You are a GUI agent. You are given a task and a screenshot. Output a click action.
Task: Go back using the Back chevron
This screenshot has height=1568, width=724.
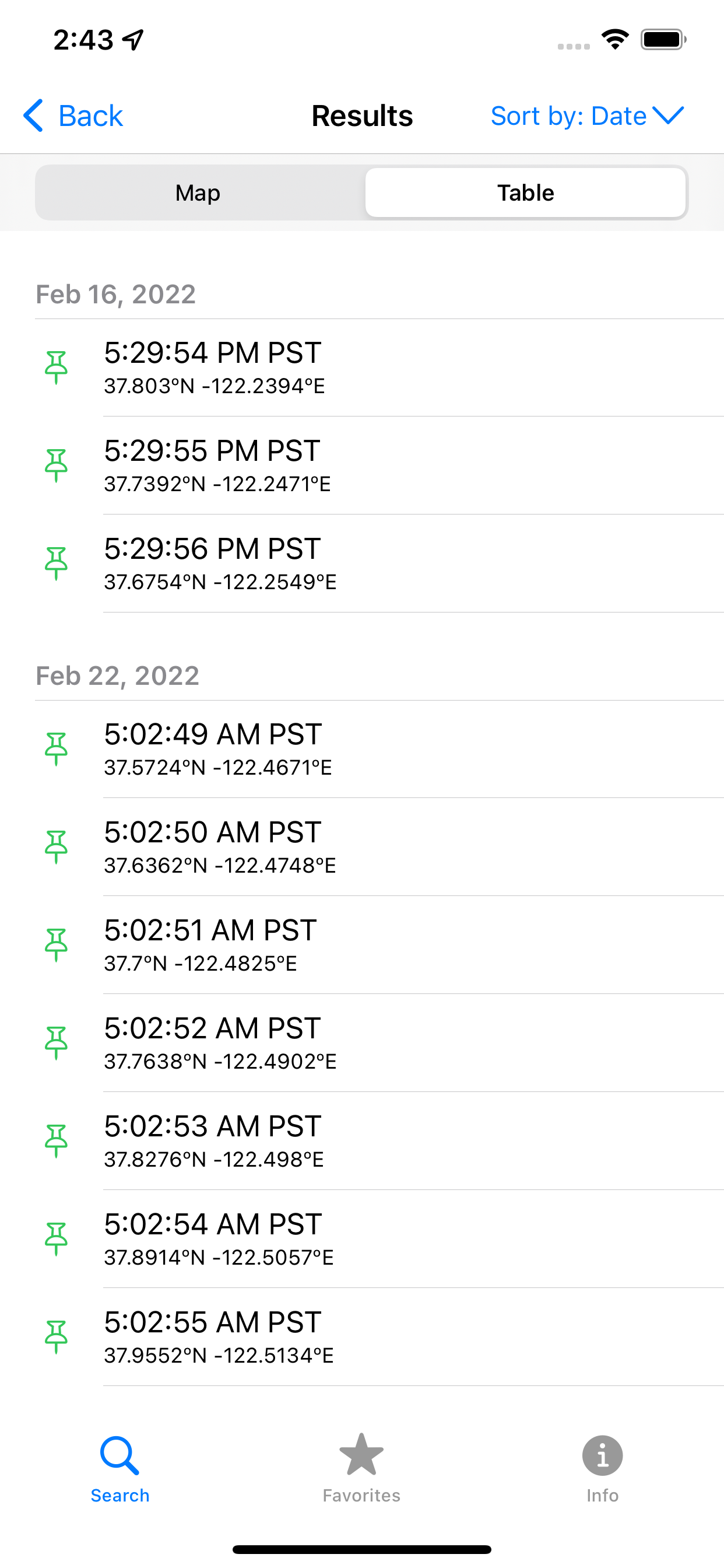click(x=33, y=115)
